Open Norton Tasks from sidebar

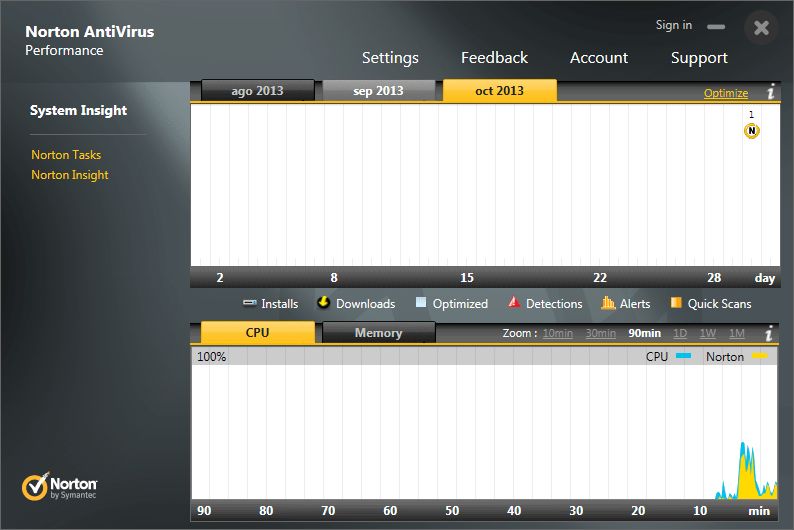point(66,155)
